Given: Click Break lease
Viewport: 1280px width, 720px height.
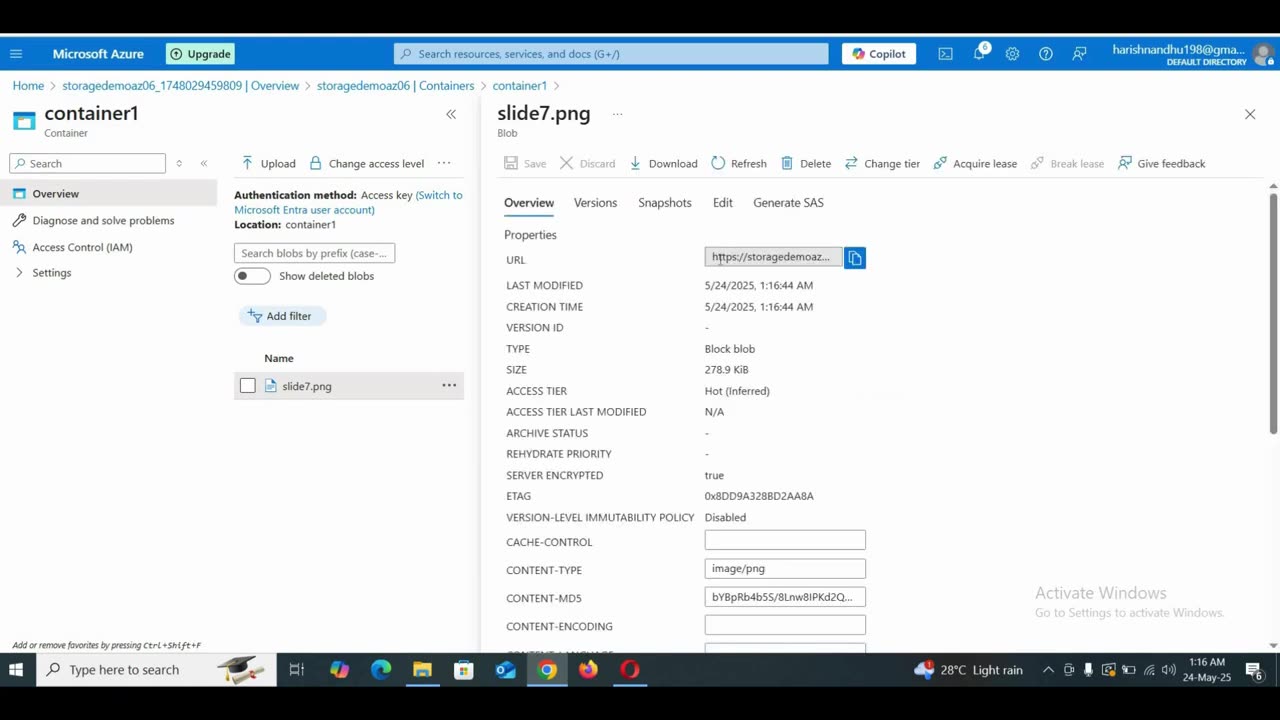Looking at the screenshot, I should (1067, 163).
